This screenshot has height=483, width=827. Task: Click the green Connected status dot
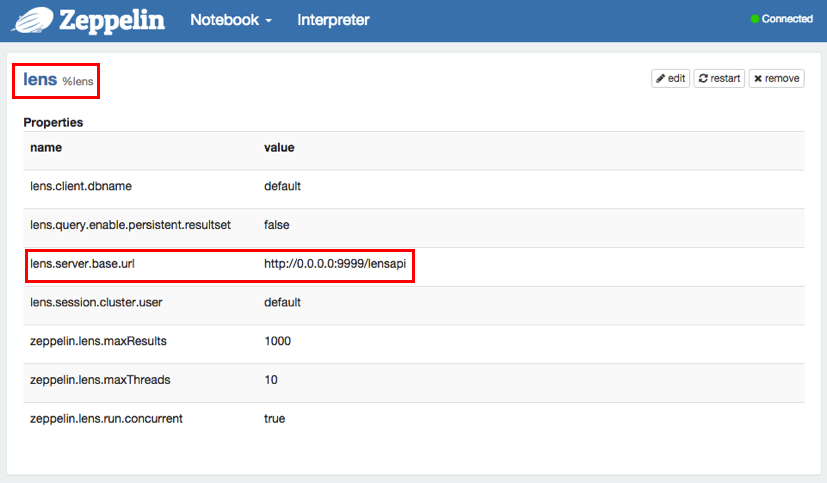tap(755, 19)
